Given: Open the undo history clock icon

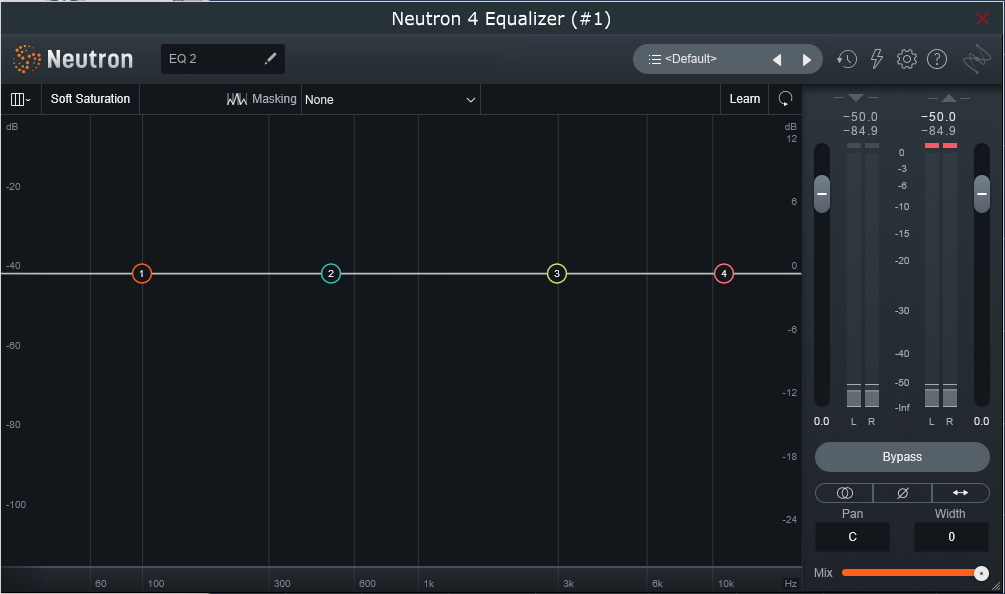Looking at the screenshot, I should coord(847,59).
